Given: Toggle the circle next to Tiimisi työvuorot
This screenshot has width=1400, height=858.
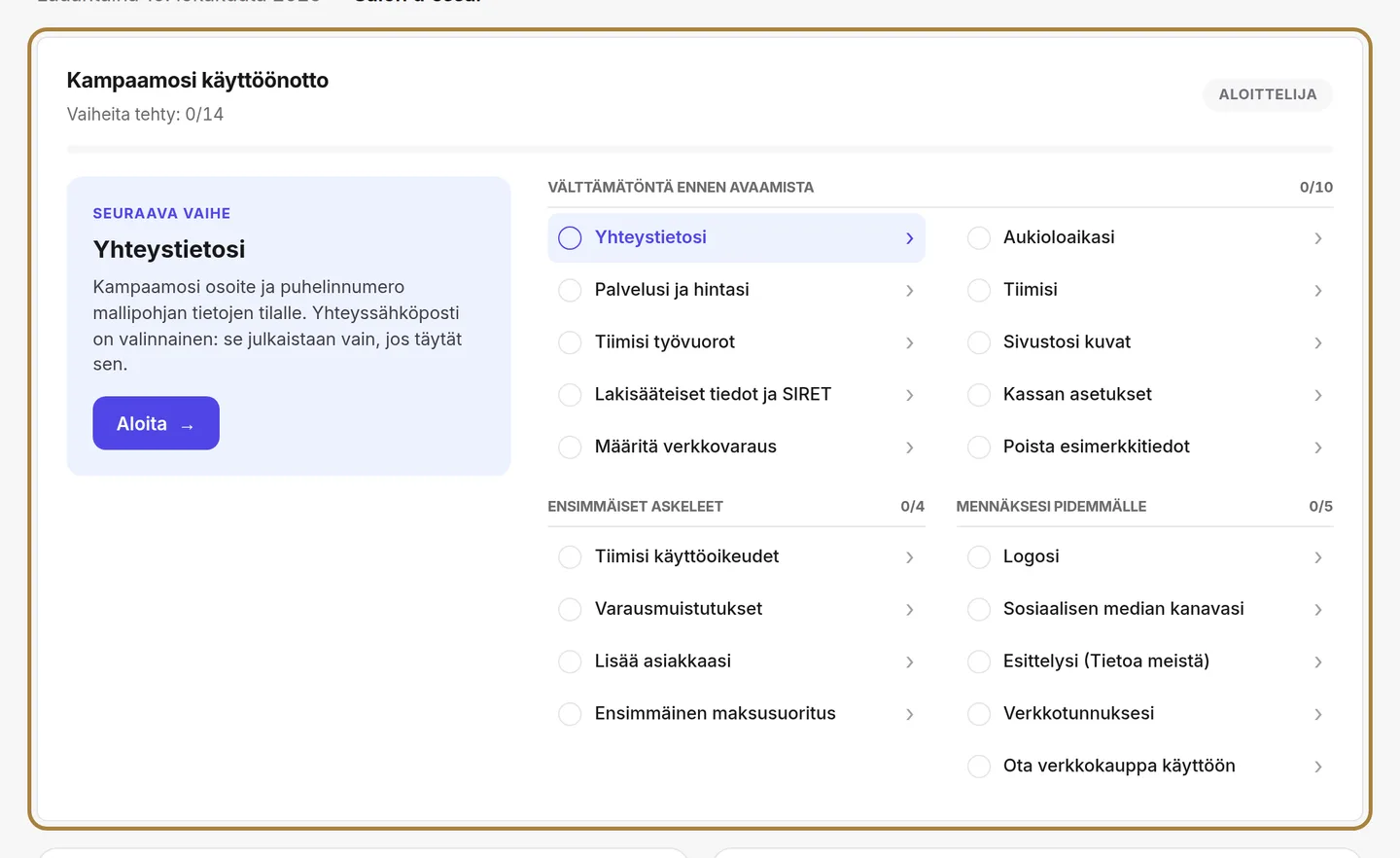Looking at the screenshot, I should [570, 342].
